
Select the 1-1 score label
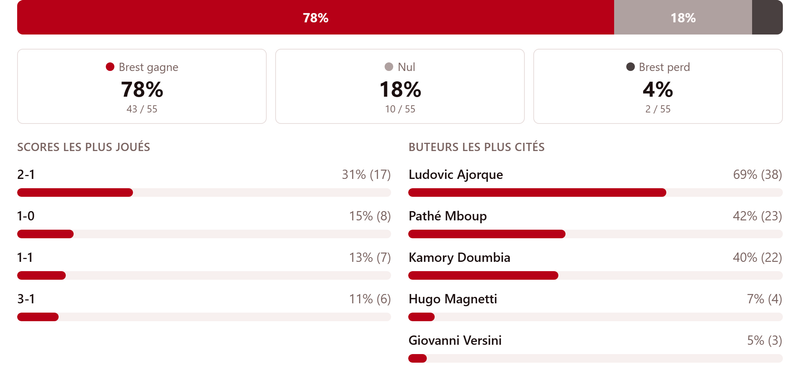(25, 258)
